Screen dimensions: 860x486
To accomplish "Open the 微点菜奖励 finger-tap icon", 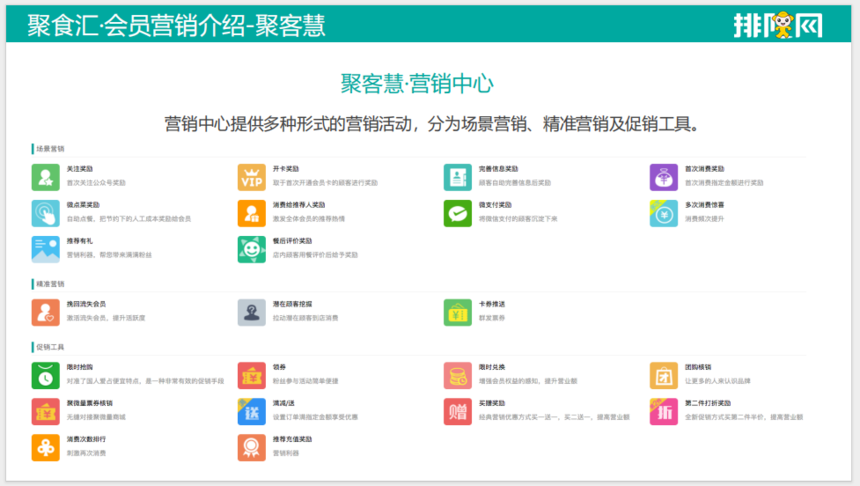I will (46, 213).
